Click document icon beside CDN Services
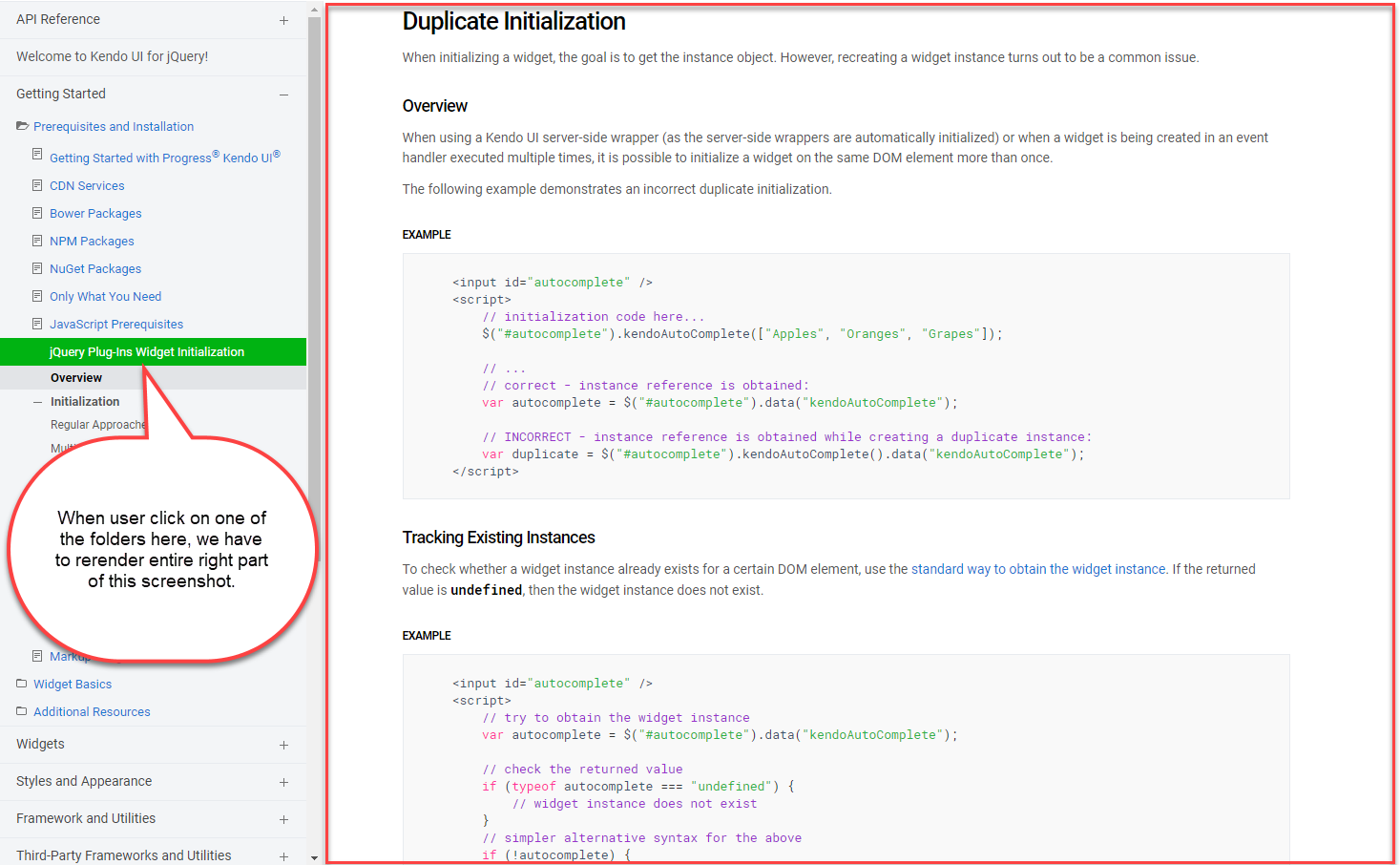The height and width of the screenshot is (865, 1400). (37, 184)
